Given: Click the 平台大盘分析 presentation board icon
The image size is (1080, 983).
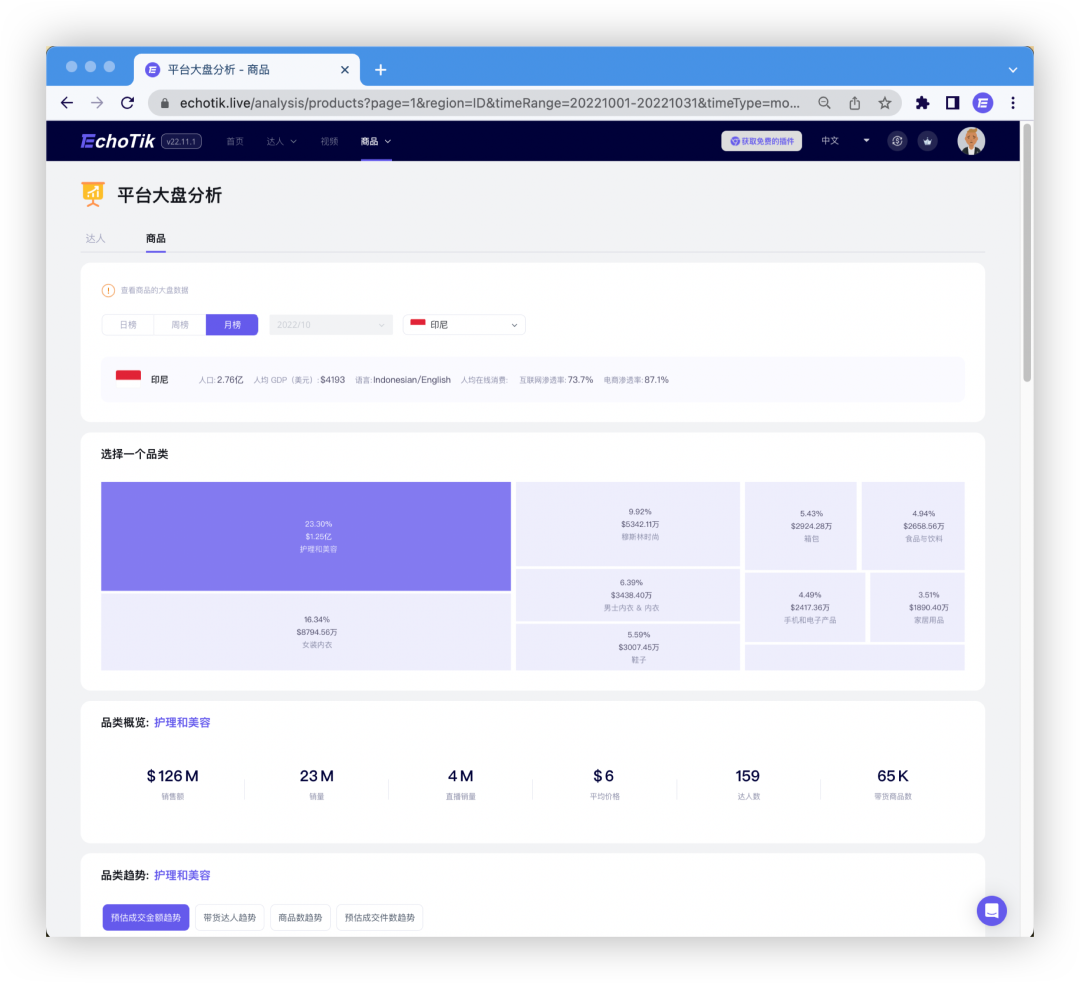Looking at the screenshot, I should (x=93, y=196).
